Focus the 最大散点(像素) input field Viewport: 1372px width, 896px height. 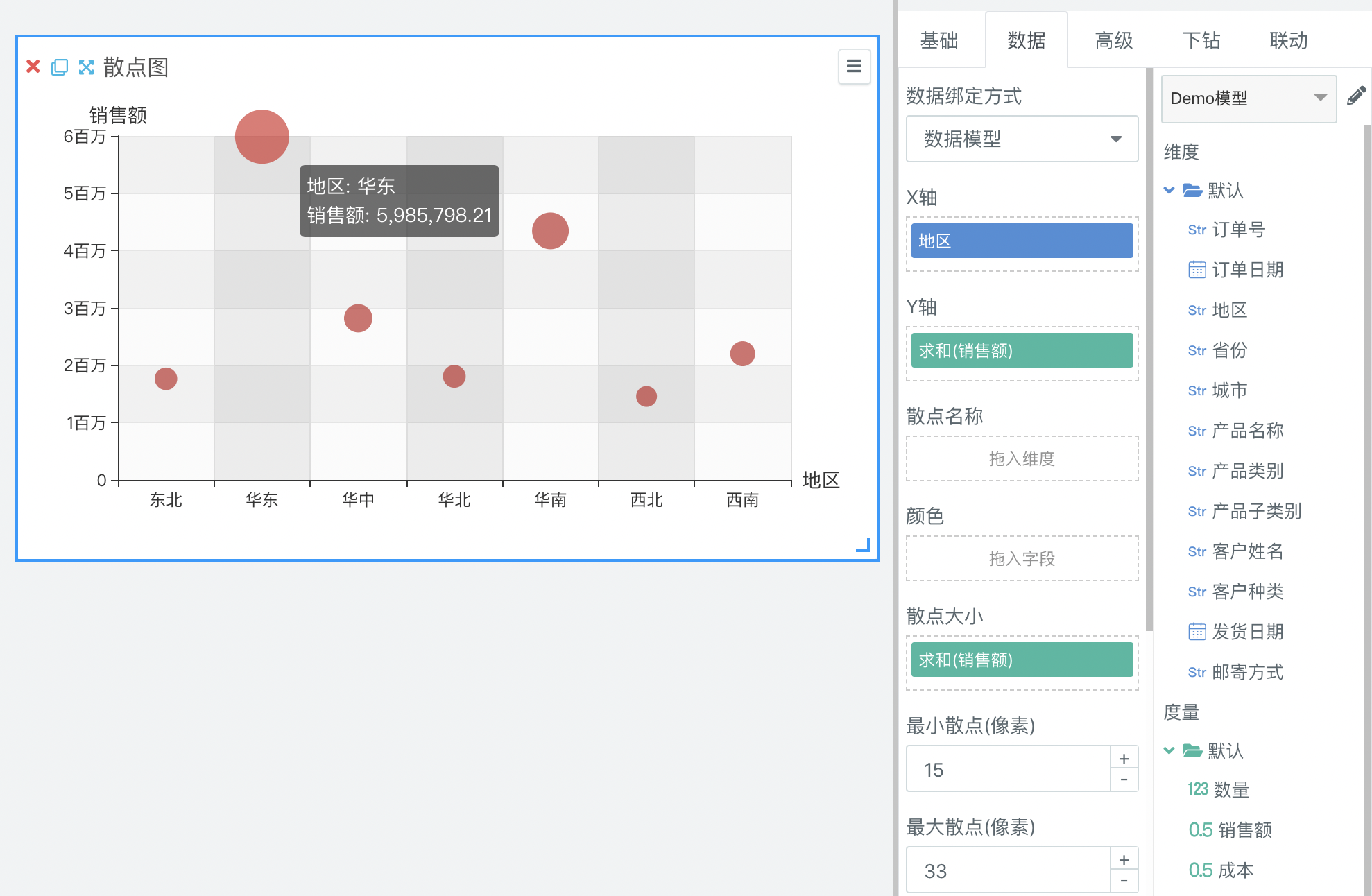1009,870
